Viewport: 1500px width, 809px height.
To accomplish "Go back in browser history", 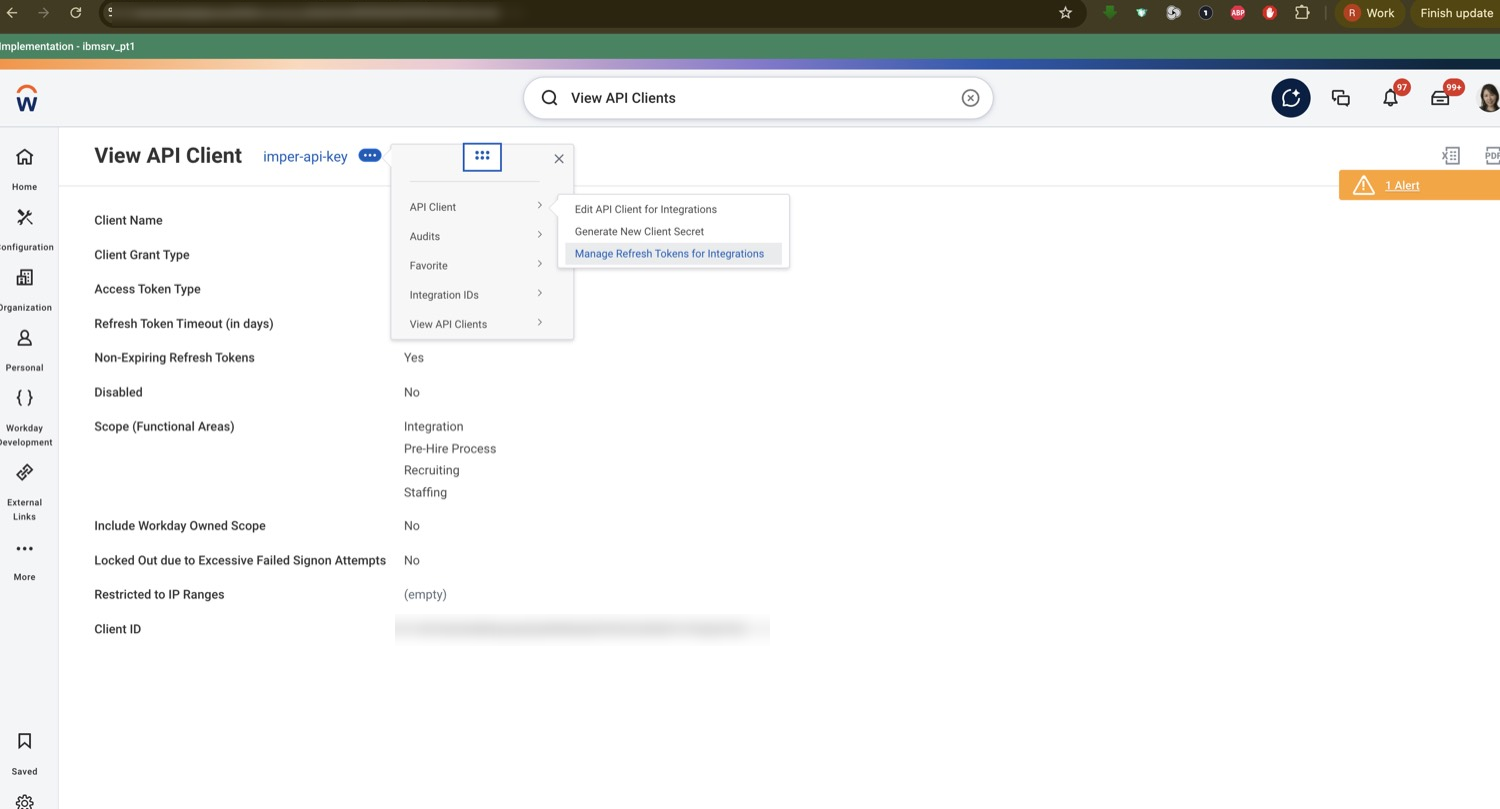I will tap(12, 13).
